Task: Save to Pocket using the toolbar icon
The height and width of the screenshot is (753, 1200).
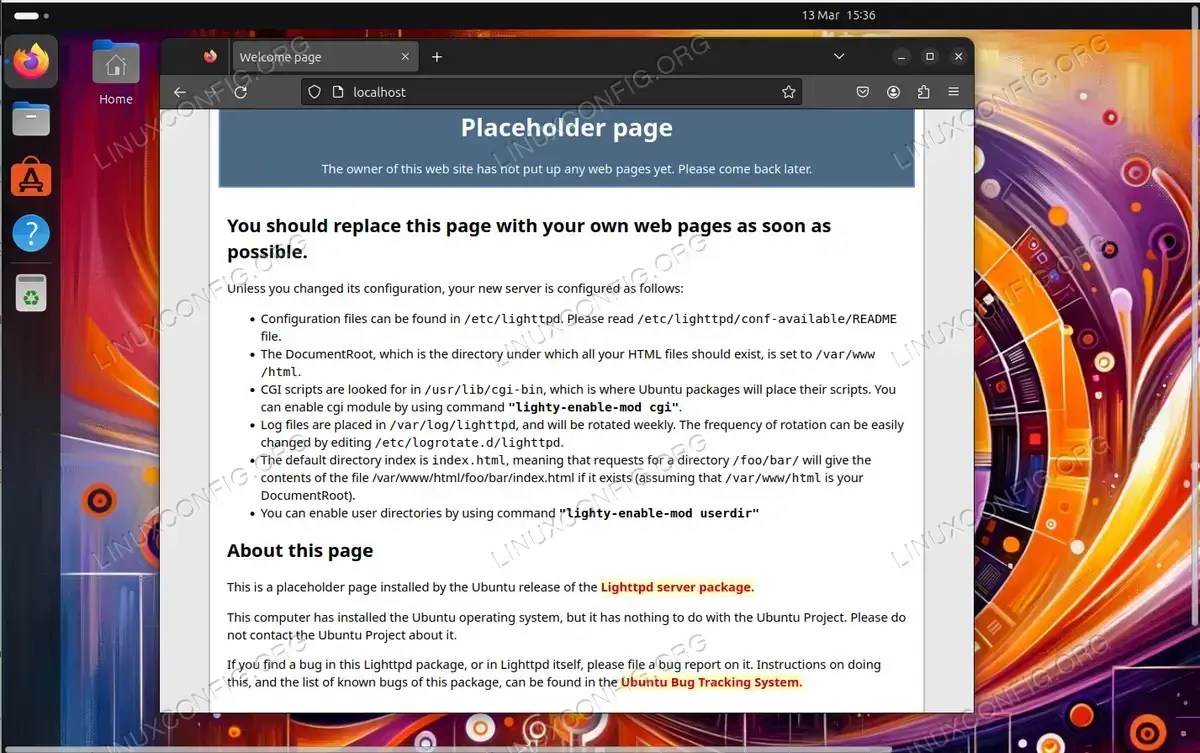Action: tap(863, 92)
